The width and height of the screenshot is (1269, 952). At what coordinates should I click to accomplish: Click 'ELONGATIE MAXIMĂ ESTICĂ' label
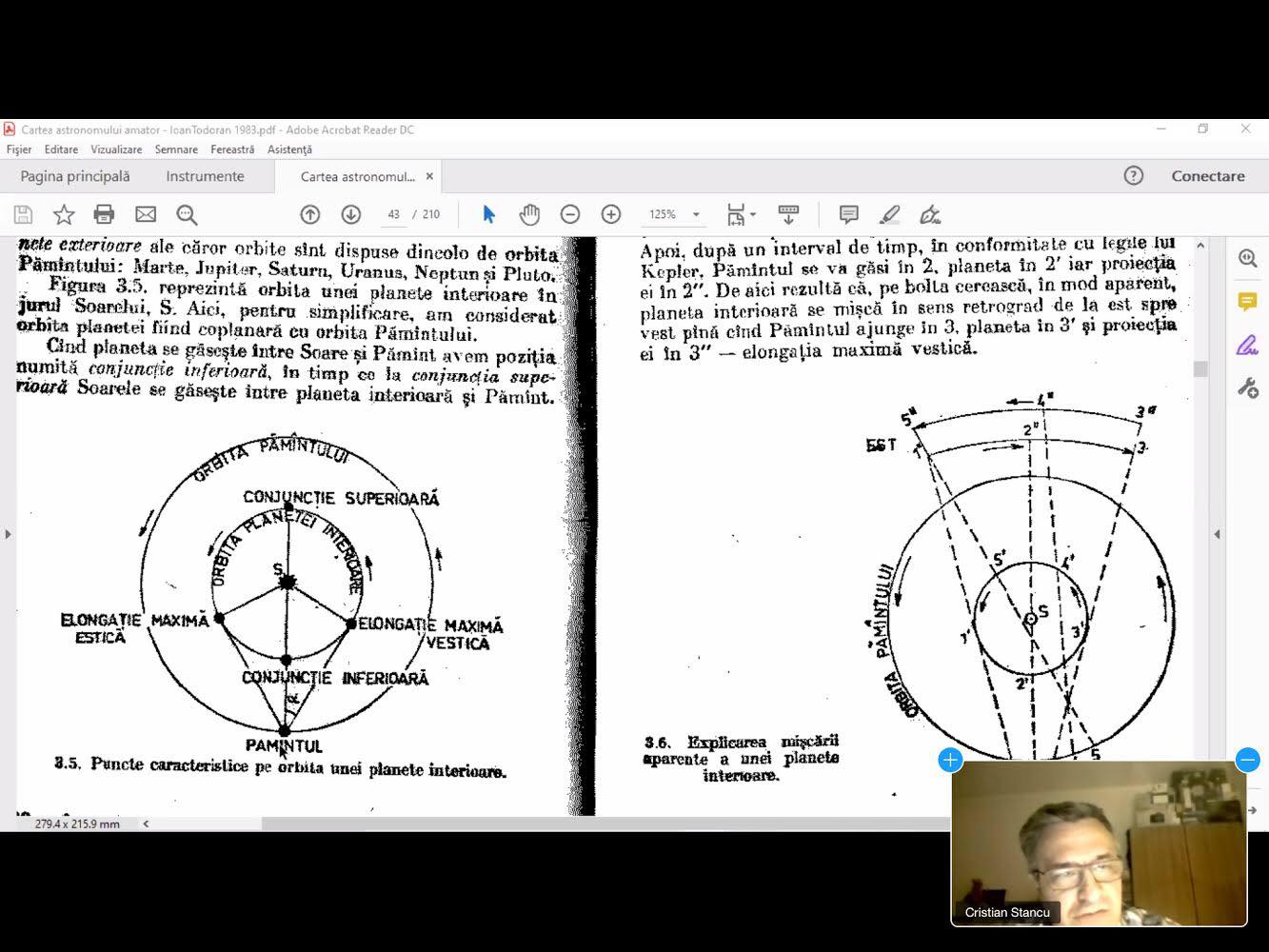(134, 628)
